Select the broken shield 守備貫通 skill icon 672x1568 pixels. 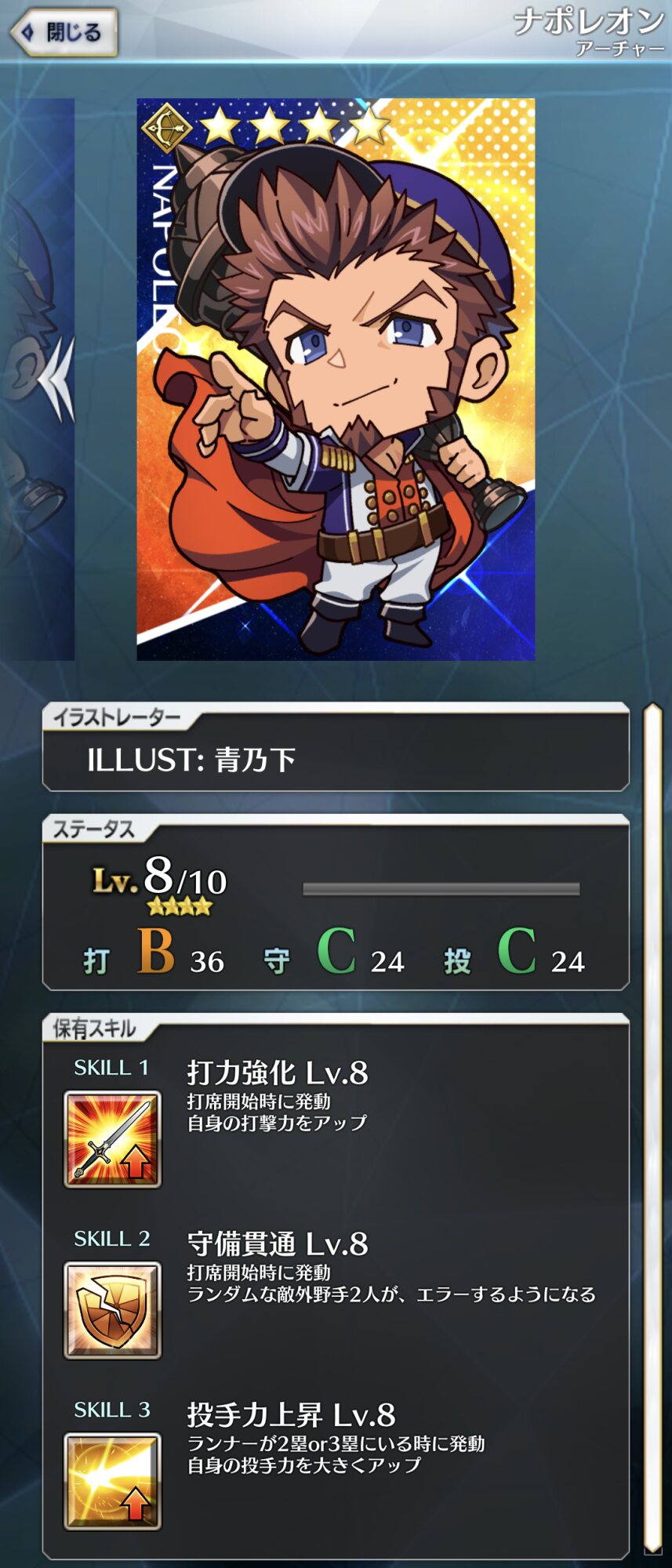pyautogui.click(x=112, y=1309)
